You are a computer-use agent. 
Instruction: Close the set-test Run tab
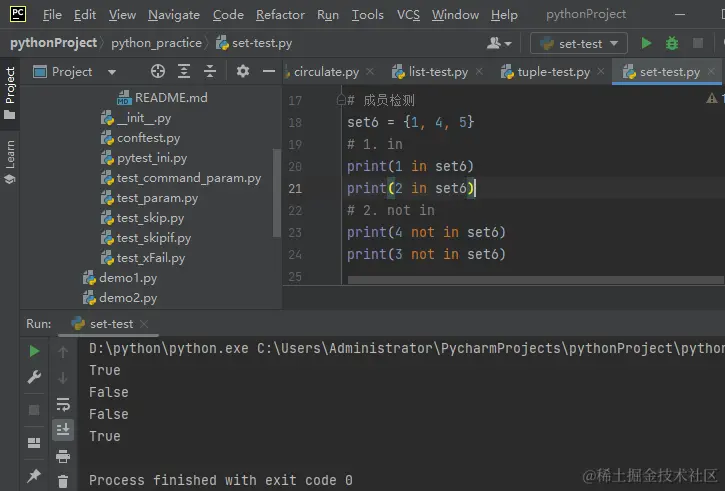pos(144,324)
